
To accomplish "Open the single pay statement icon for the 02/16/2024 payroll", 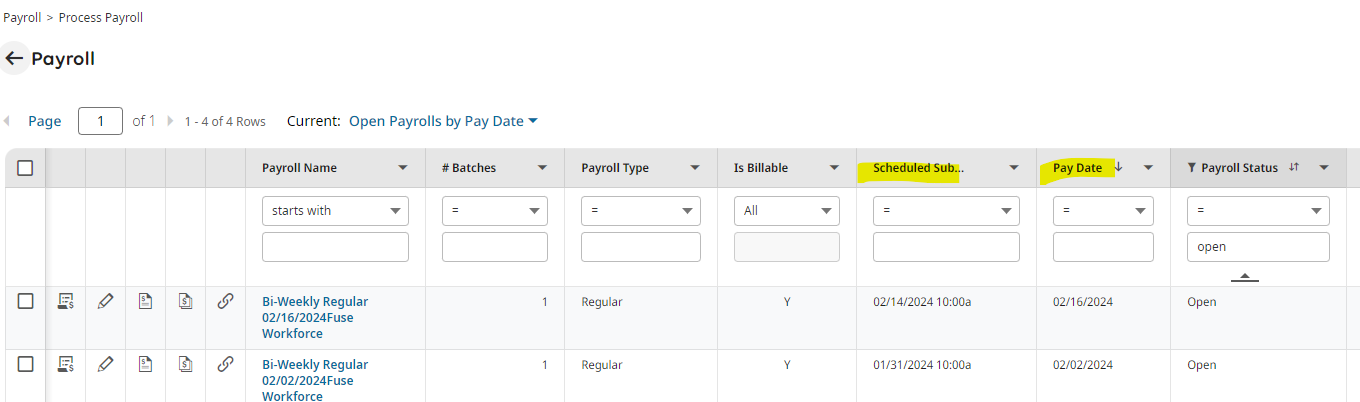I will 145,301.
